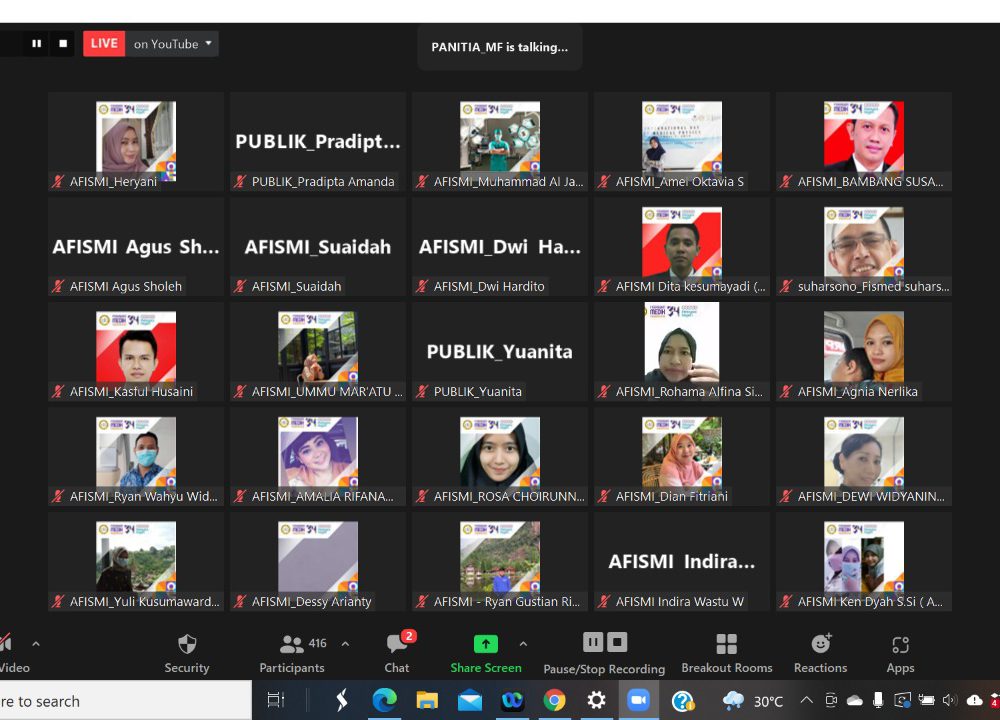Expand the Share Screen options arrow
Screen dimensions: 1000x720
[x=523, y=644]
